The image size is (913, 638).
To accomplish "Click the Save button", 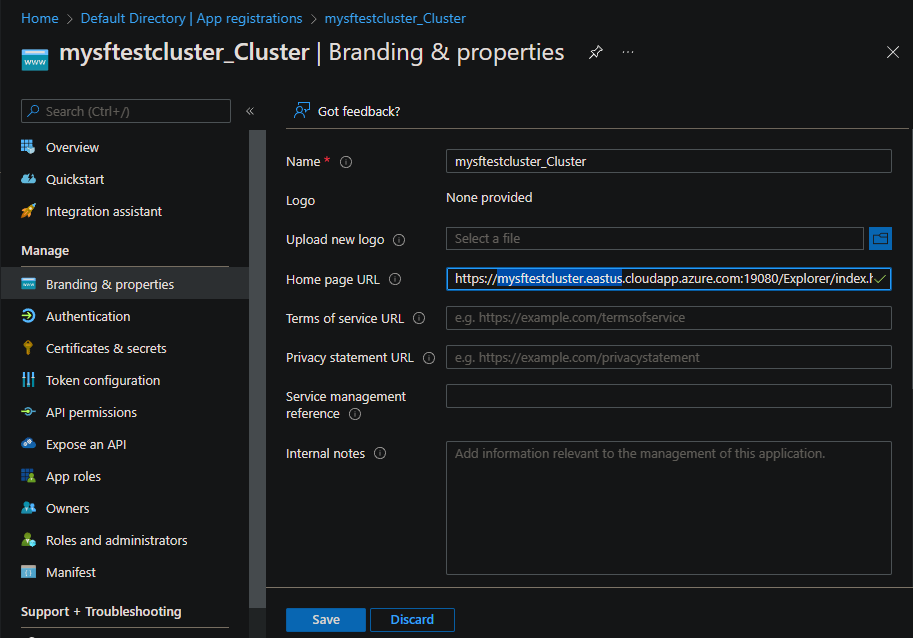I will point(326,620).
